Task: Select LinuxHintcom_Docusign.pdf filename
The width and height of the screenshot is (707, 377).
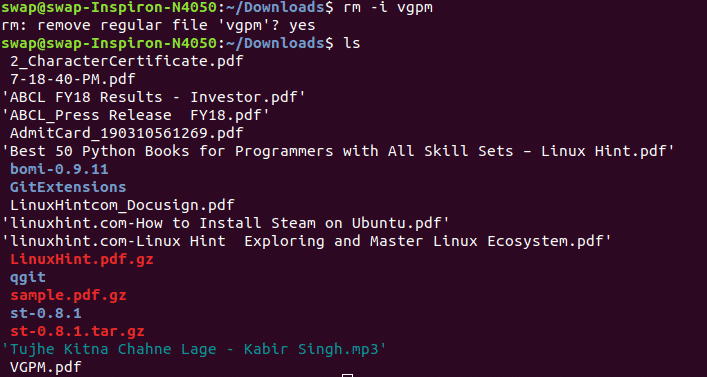Action: click(x=122, y=206)
